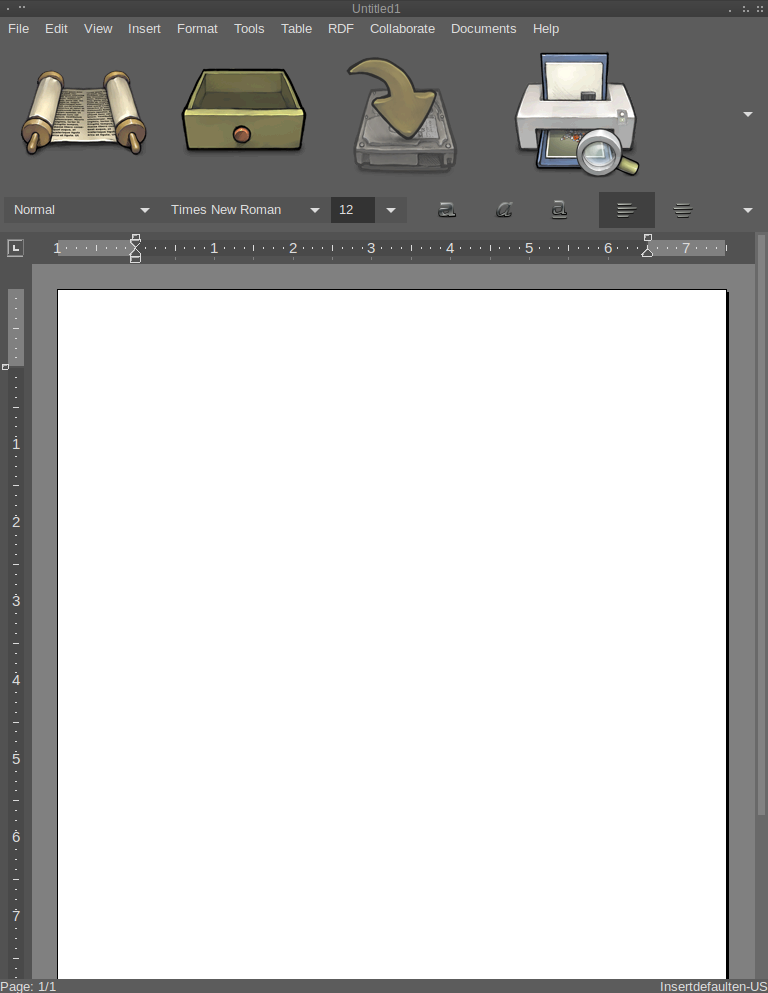Toggle center text alignment
Image resolution: width=768 pixels, height=993 pixels.
coord(683,210)
